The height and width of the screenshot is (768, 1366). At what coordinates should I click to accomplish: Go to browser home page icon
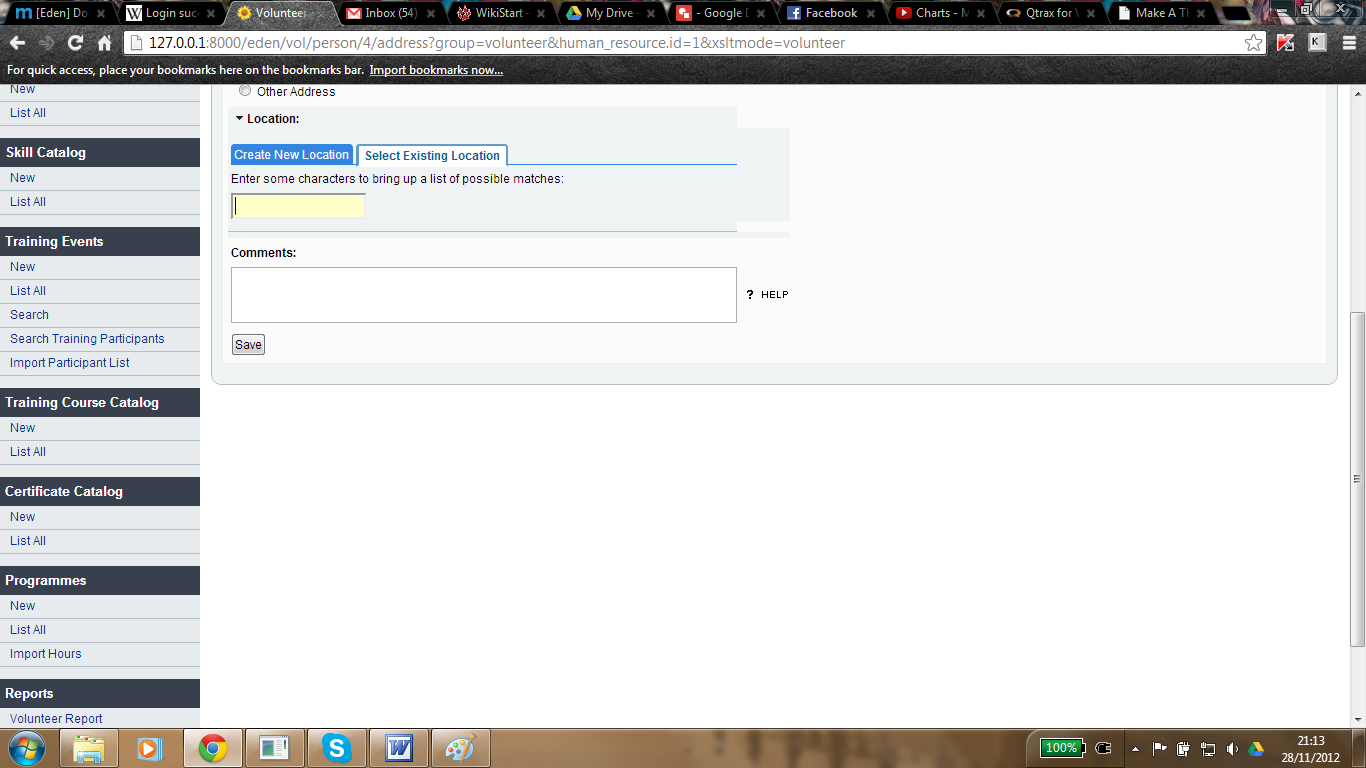pyautogui.click(x=104, y=43)
